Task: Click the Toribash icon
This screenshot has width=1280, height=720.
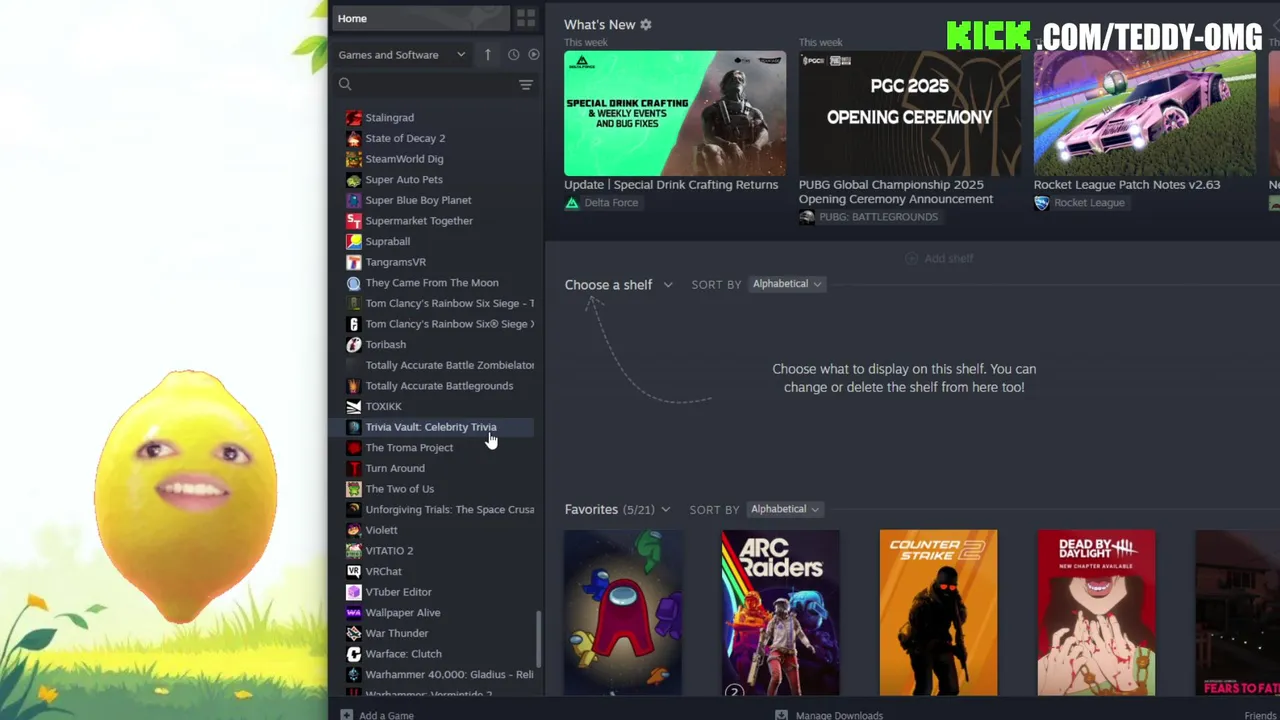Action: (x=353, y=344)
